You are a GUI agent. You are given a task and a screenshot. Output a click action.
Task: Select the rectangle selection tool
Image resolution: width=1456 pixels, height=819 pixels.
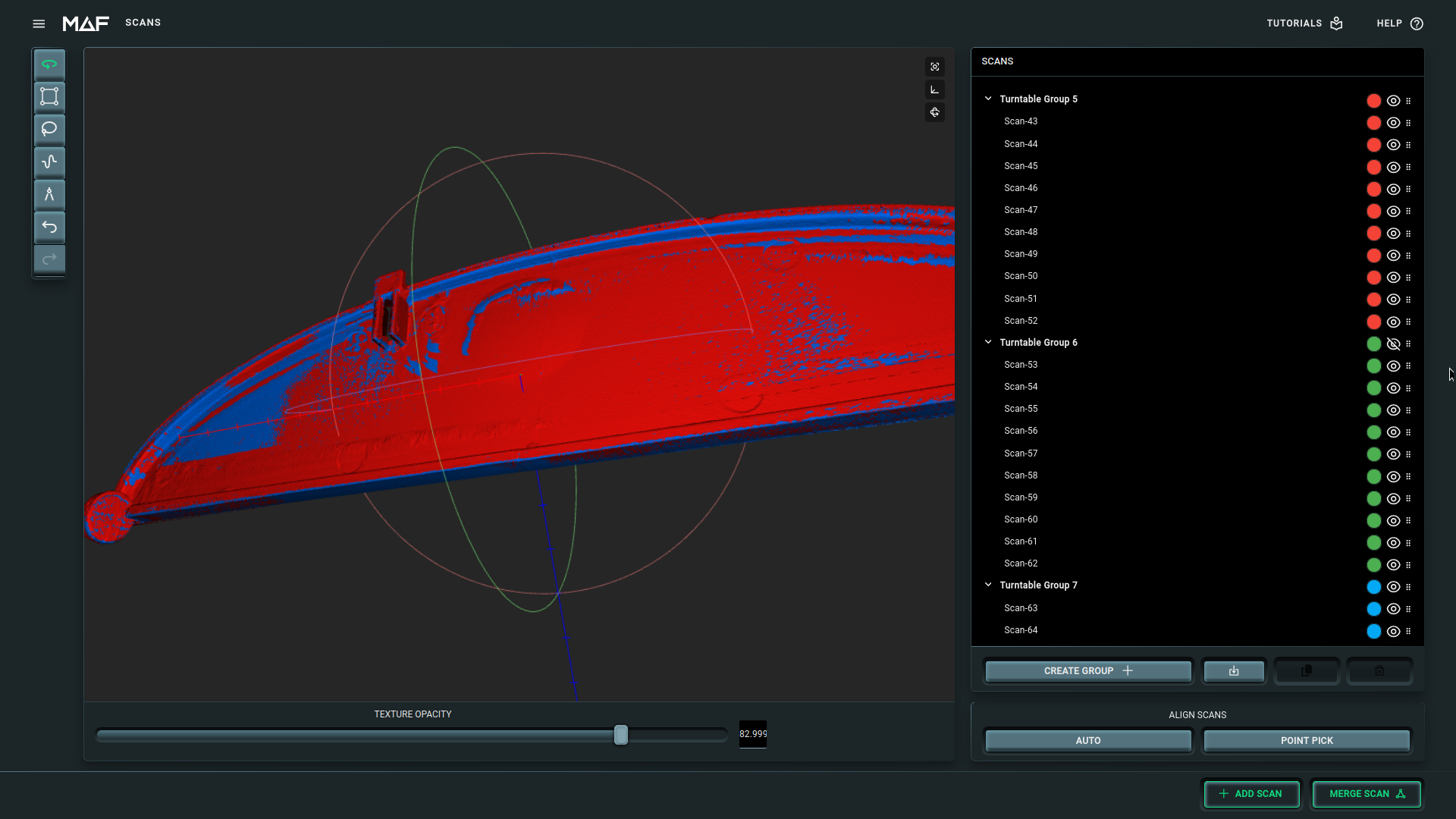pyautogui.click(x=49, y=97)
